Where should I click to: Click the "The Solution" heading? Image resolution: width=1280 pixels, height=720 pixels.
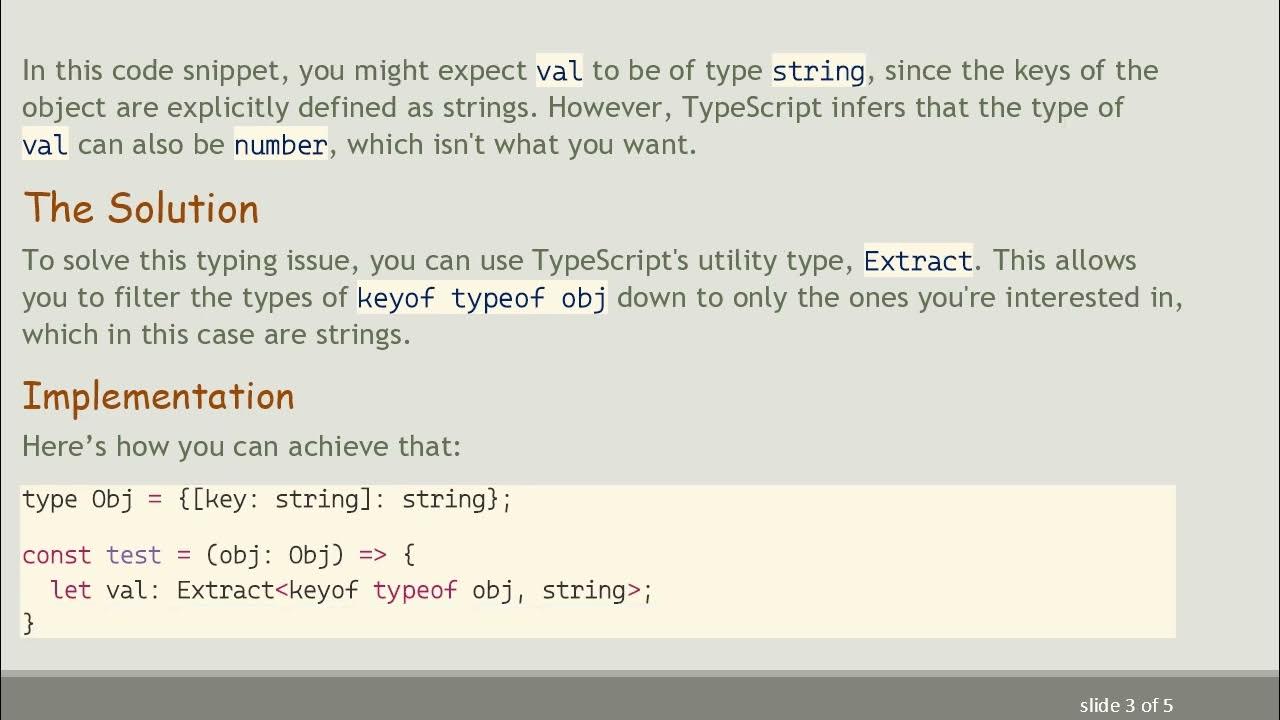(141, 209)
